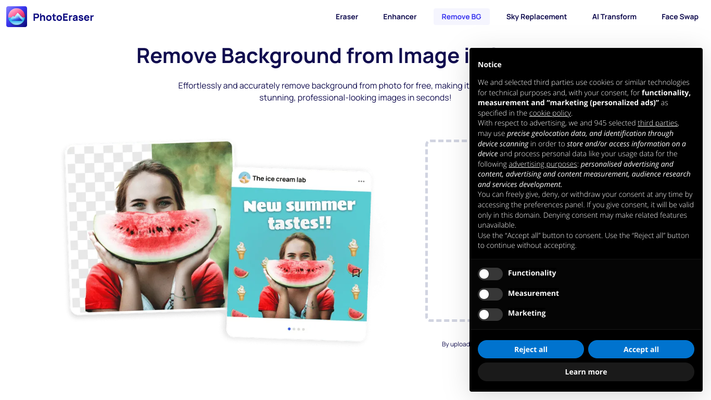
Task: Go to the Enhancer page
Action: click(x=400, y=17)
